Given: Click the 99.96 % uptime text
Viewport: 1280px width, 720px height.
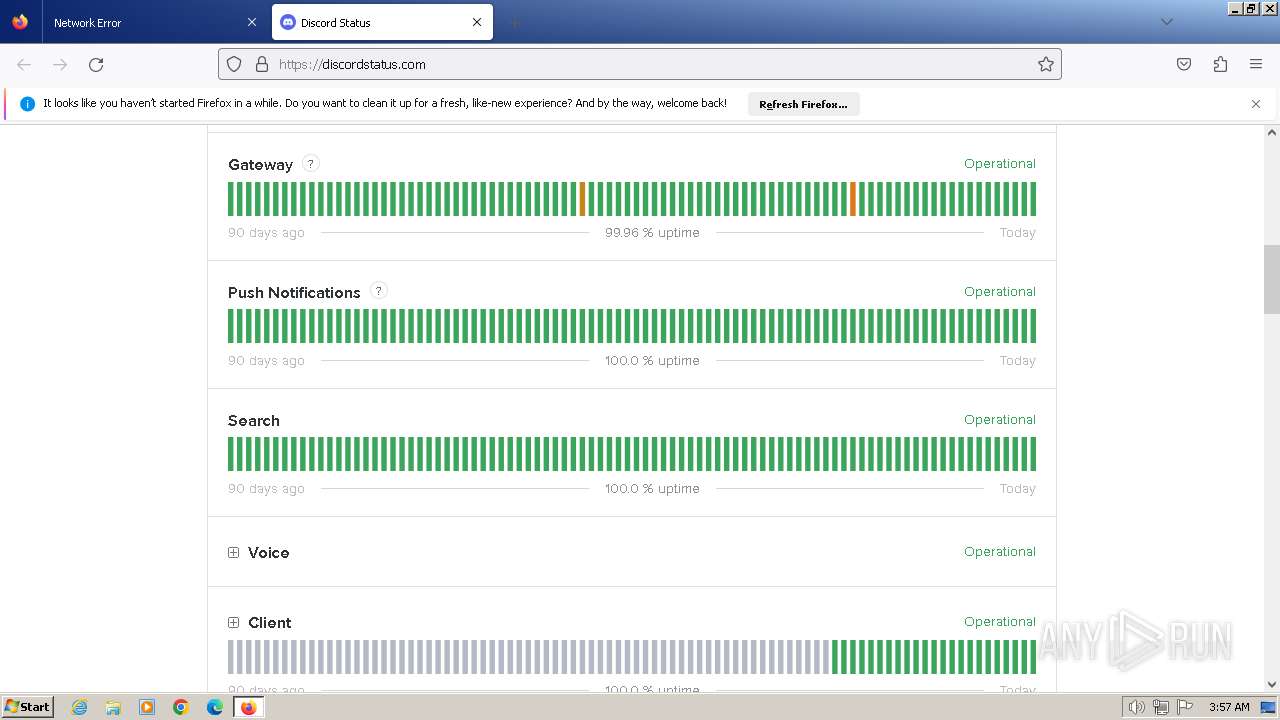Looking at the screenshot, I should 652,233.
